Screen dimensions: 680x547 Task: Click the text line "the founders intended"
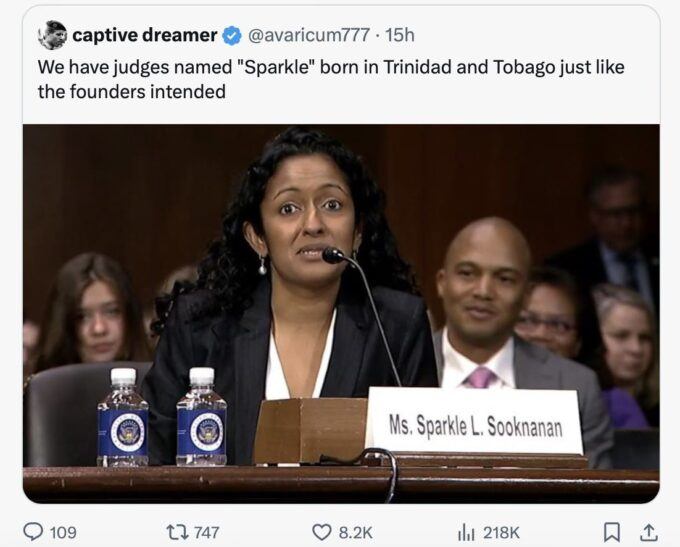pyautogui.click(x=131, y=92)
